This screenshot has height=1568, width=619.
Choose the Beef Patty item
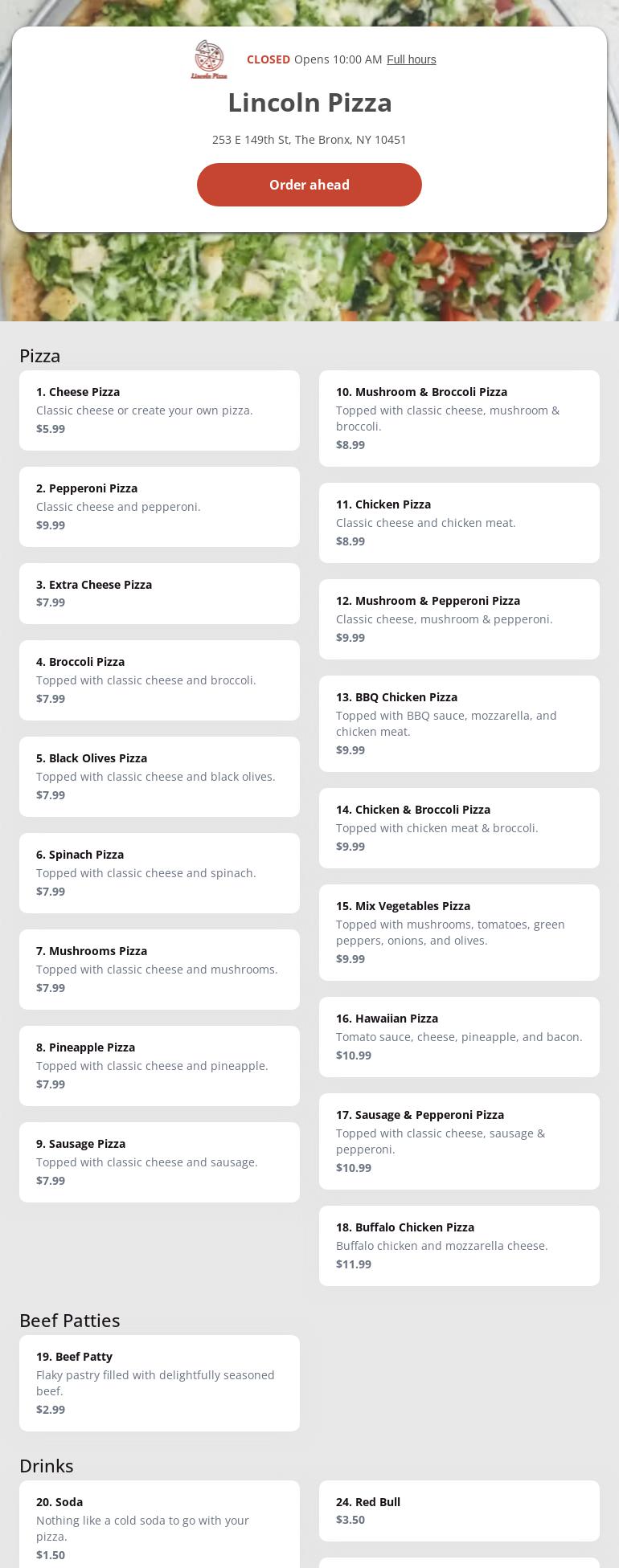point(159,1382)
